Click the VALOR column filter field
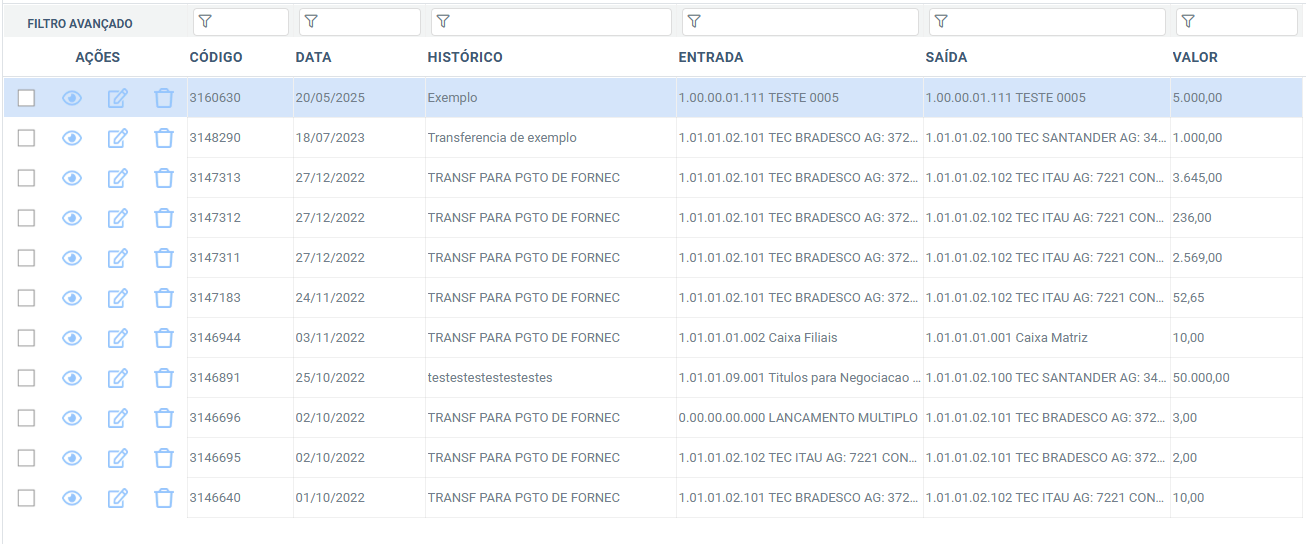The height and width of the screenshot is (544, 1306). coord(1237,22)
